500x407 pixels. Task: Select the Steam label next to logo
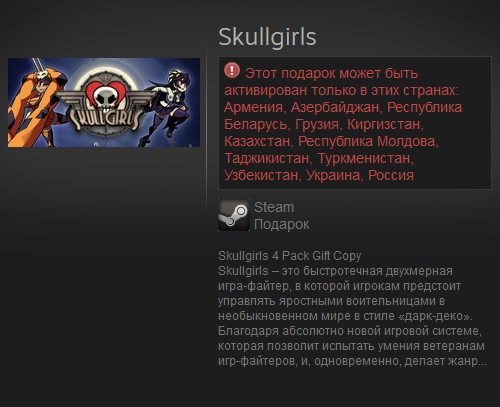pos(274,207)
